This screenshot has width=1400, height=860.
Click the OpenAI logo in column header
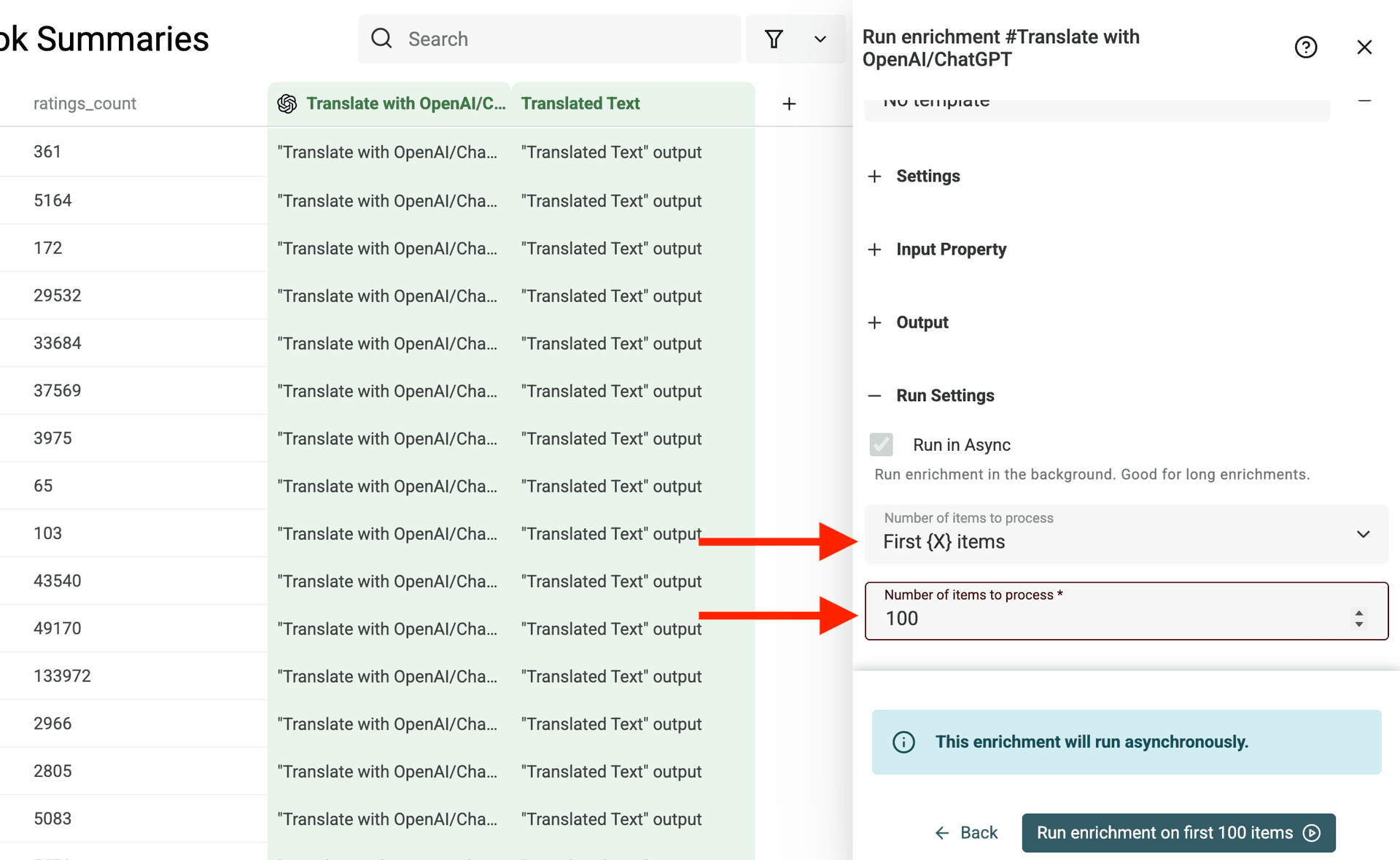pyautogui.click(x=287, y=104)
